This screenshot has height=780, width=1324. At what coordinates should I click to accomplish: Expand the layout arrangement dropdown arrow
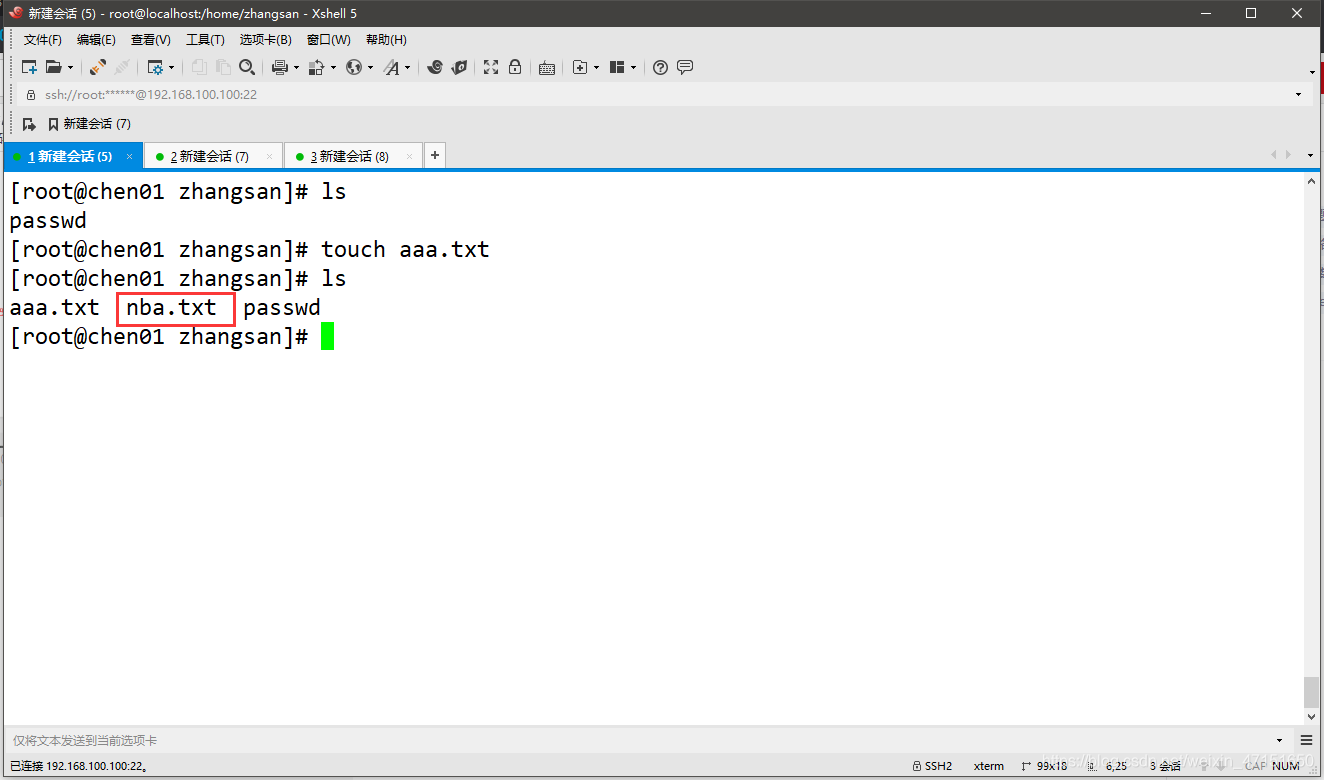click(633, 68)
